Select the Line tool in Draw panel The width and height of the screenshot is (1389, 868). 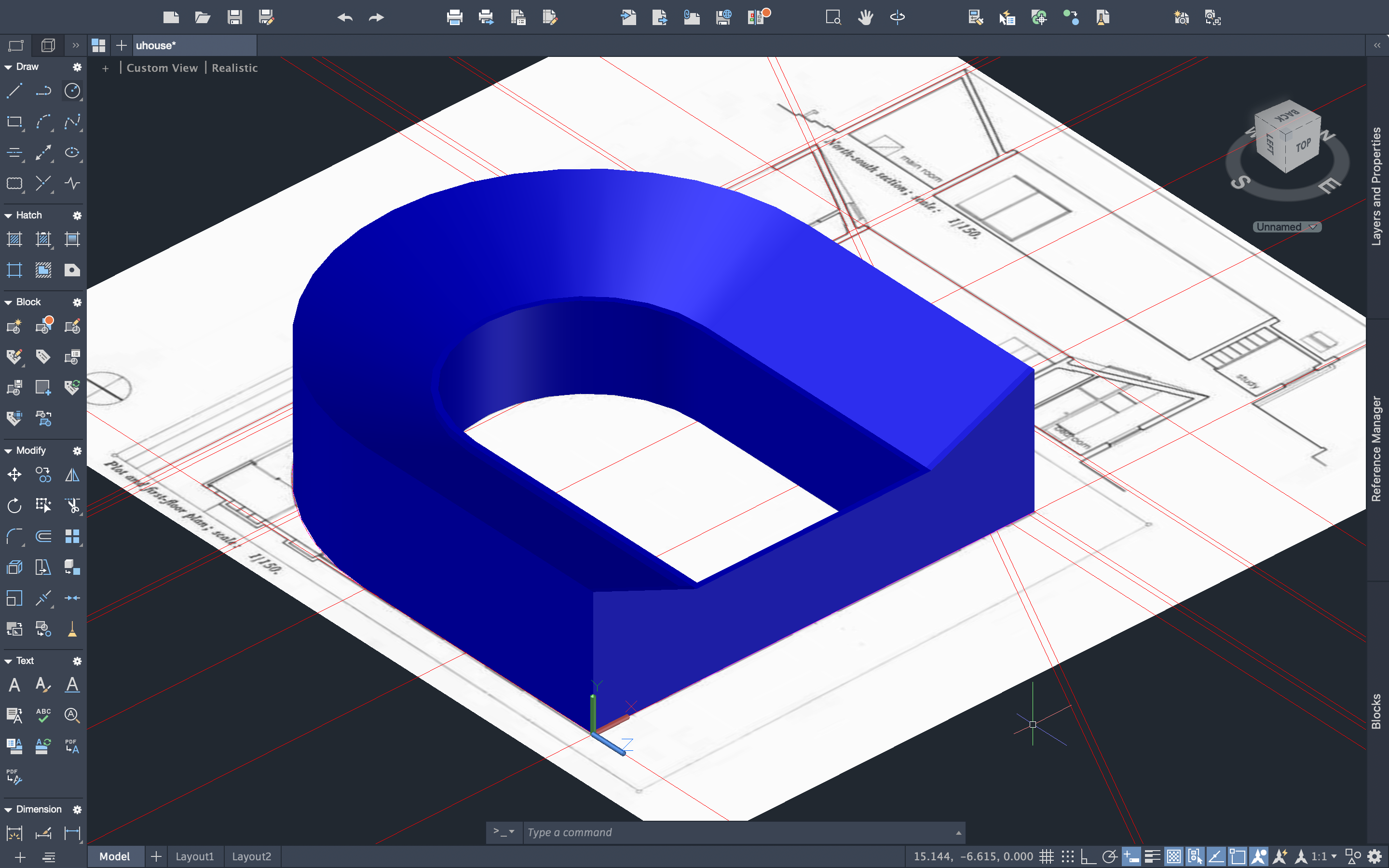click(14, 91)
